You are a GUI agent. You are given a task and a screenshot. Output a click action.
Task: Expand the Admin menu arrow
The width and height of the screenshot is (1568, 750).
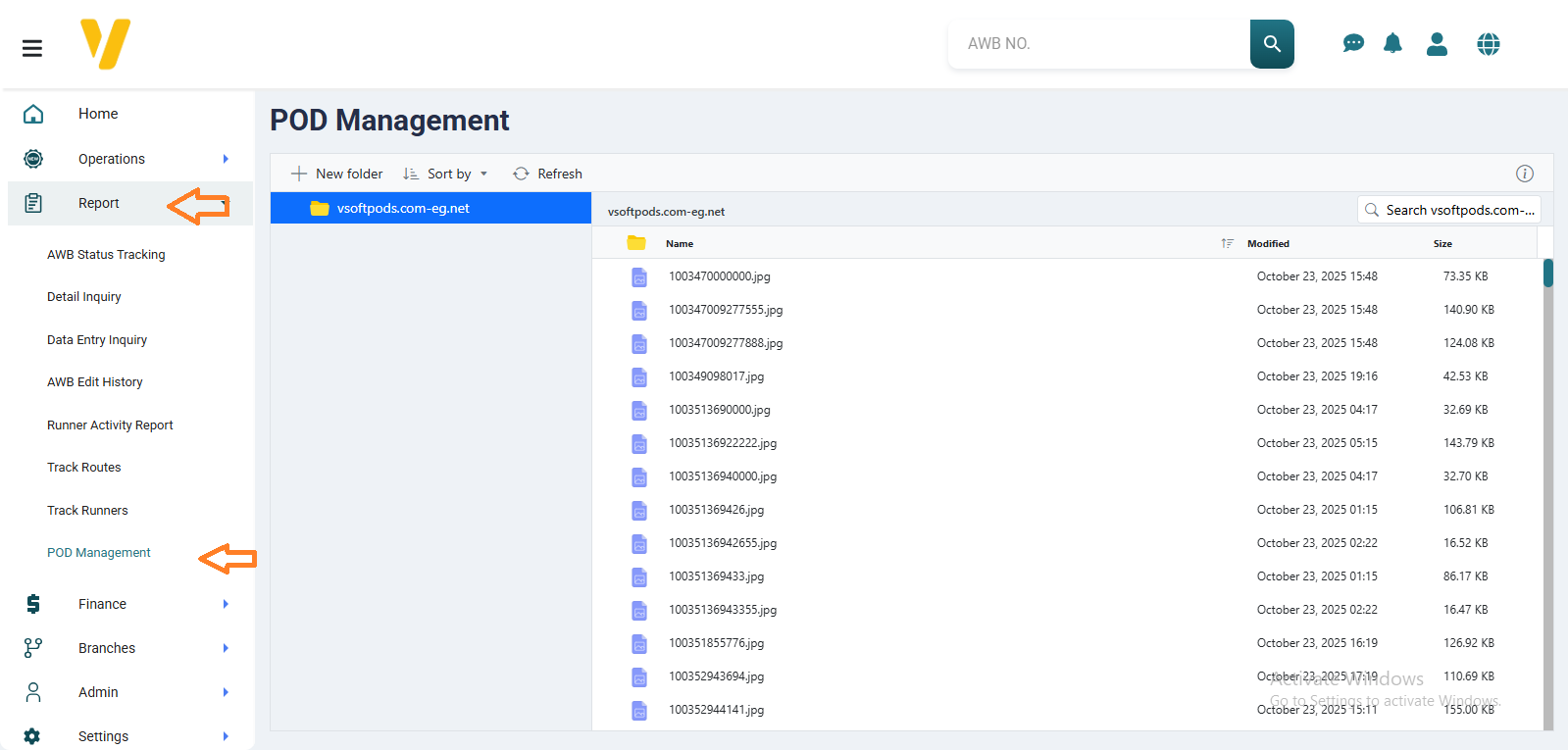(226, 692)
